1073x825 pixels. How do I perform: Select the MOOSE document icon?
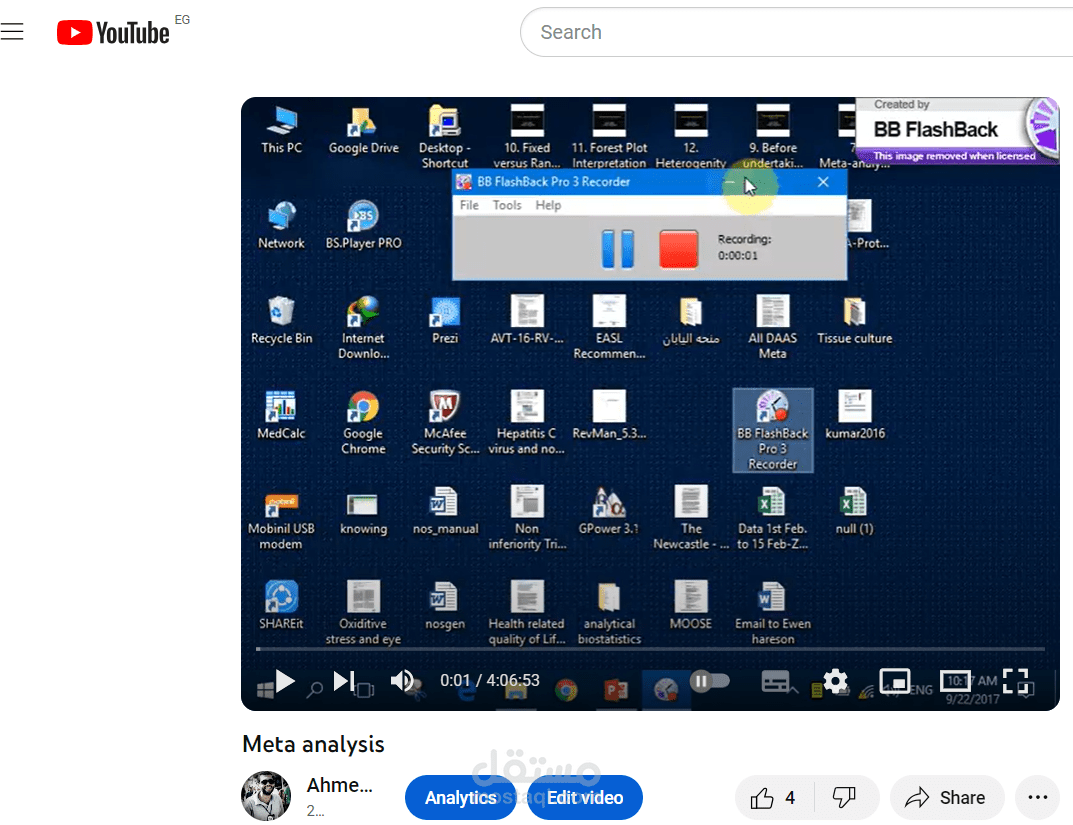click(x=690, y=605)
